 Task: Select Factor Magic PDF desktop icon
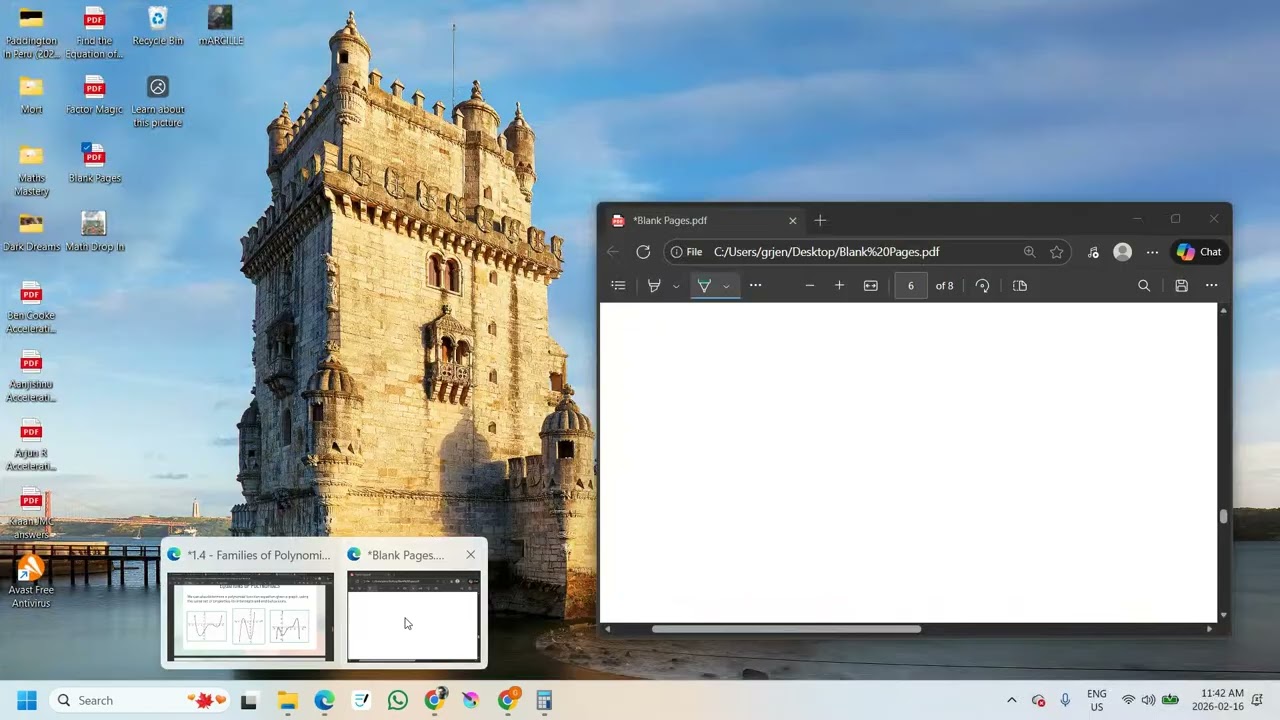[94, 95]
